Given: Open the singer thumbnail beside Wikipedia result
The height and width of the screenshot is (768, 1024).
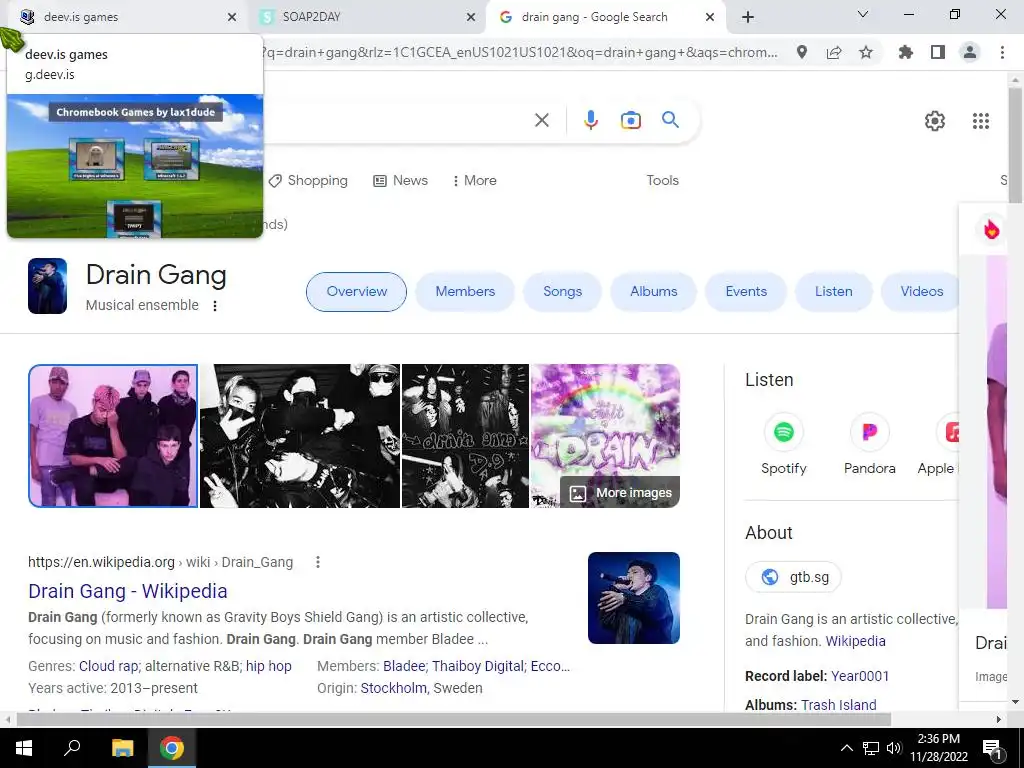Looking at the screenshot, I should coord(633,598).
